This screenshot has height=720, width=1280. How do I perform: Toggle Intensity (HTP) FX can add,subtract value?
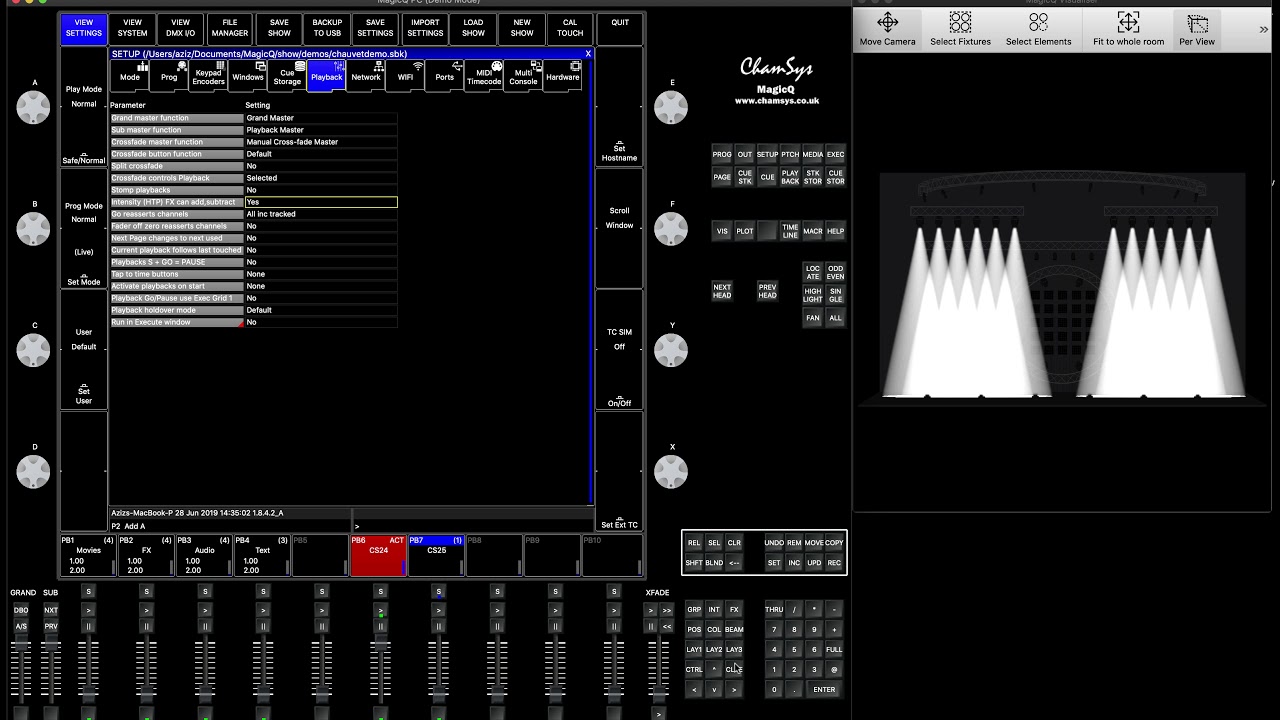(x=321, y=202)
